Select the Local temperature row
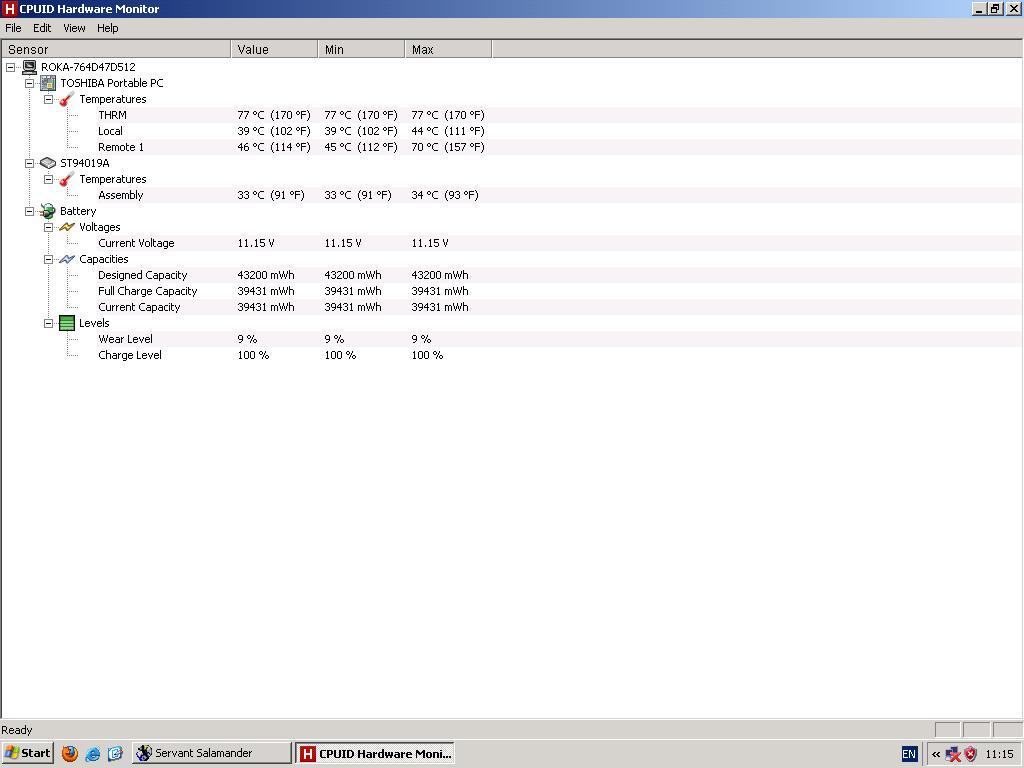The image size is (1024, 768). pyautogui.click(x=512, y=131)
